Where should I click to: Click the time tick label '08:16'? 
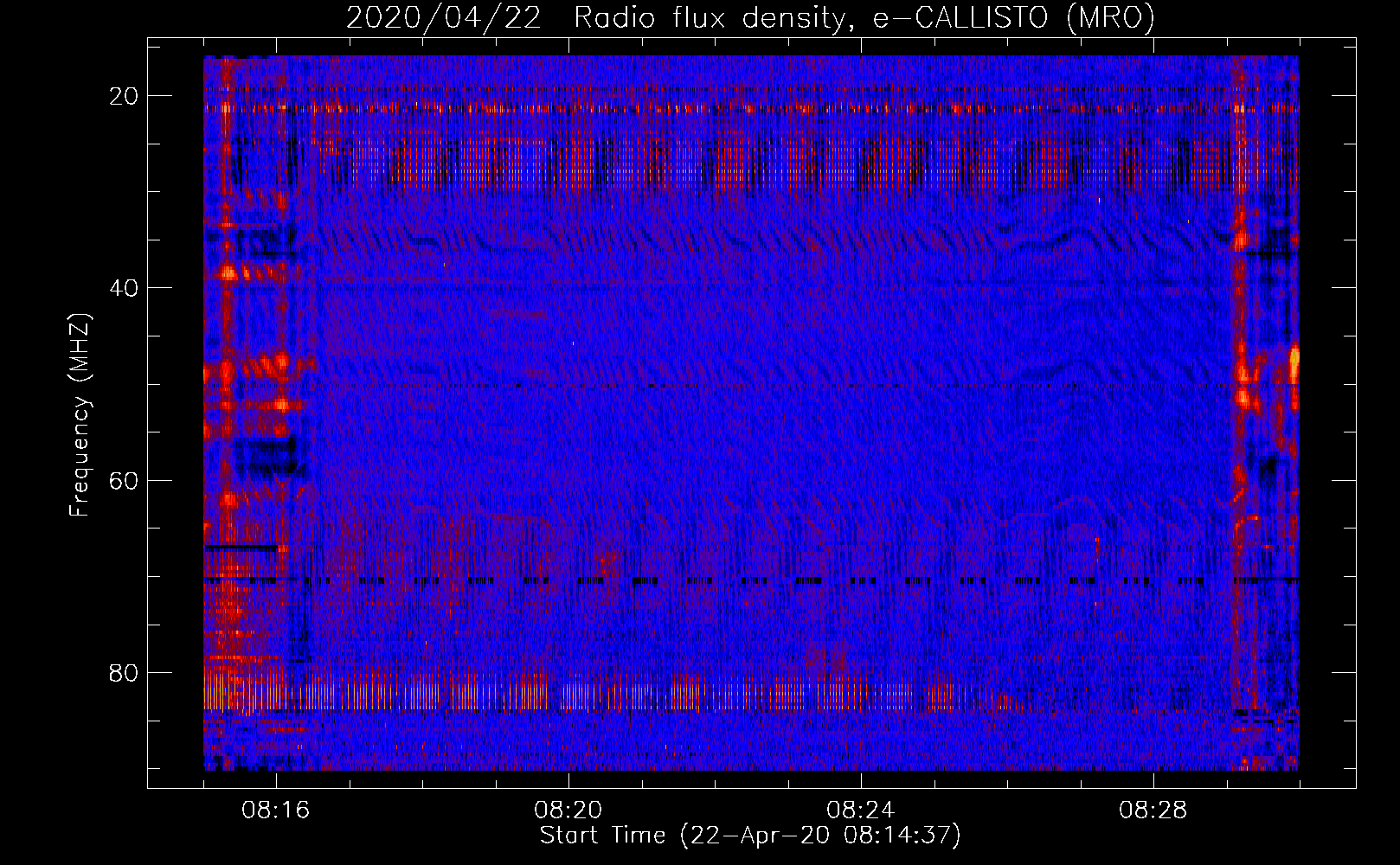(276, 811)
